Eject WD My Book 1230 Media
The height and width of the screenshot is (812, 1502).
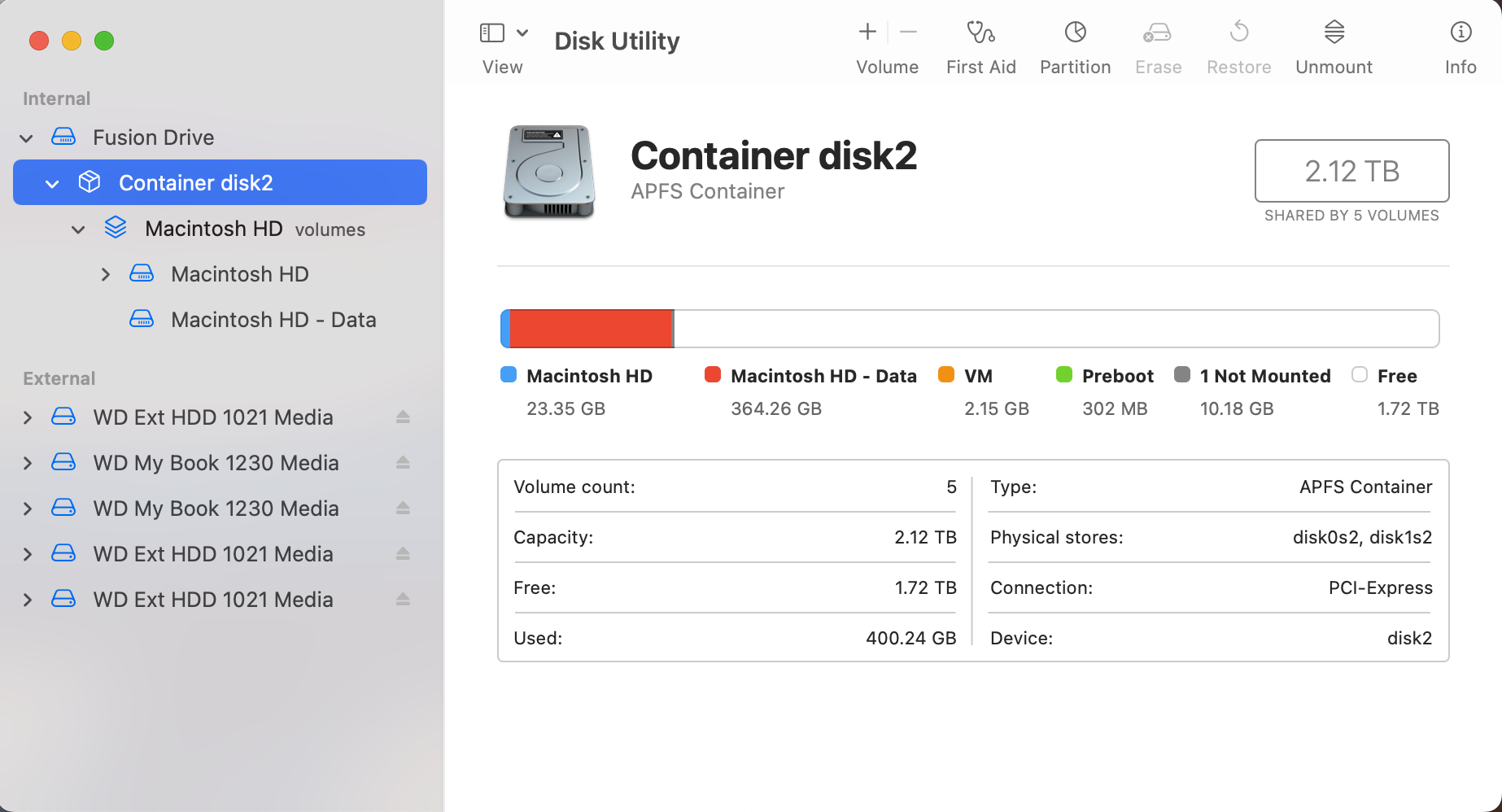(x=403, y=462)
